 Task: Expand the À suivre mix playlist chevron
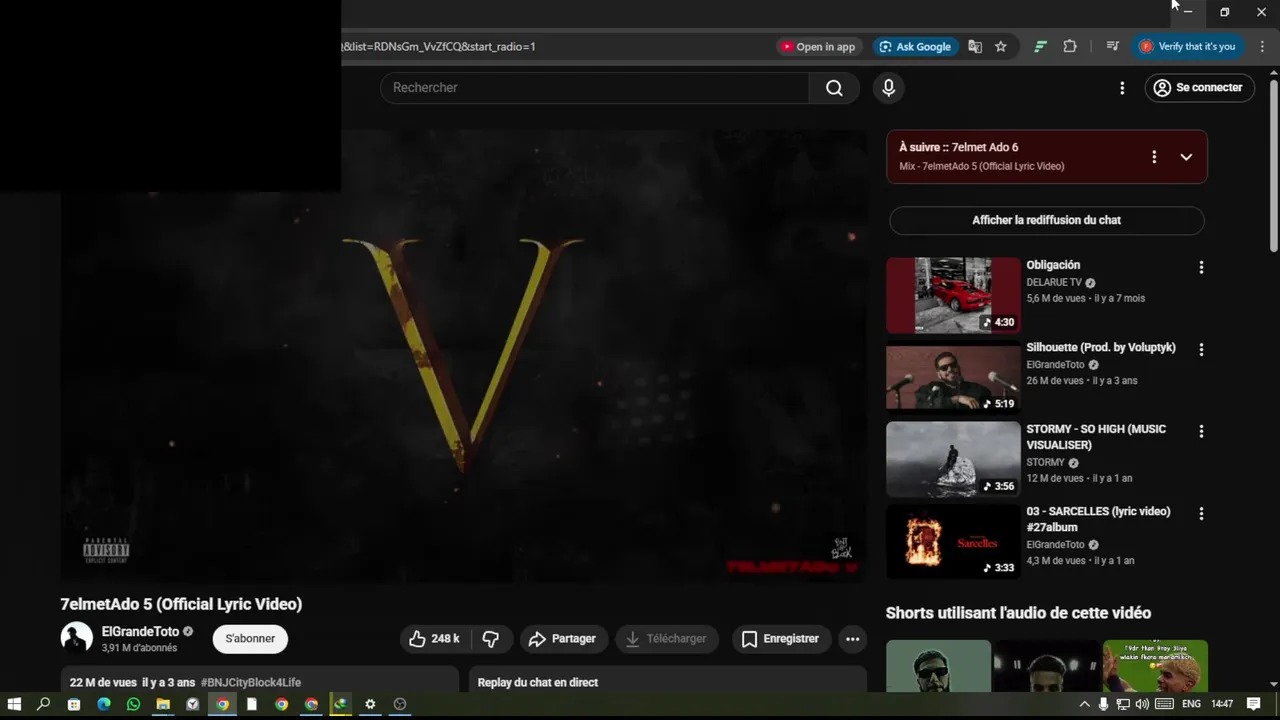click(x=1186, y=157)
